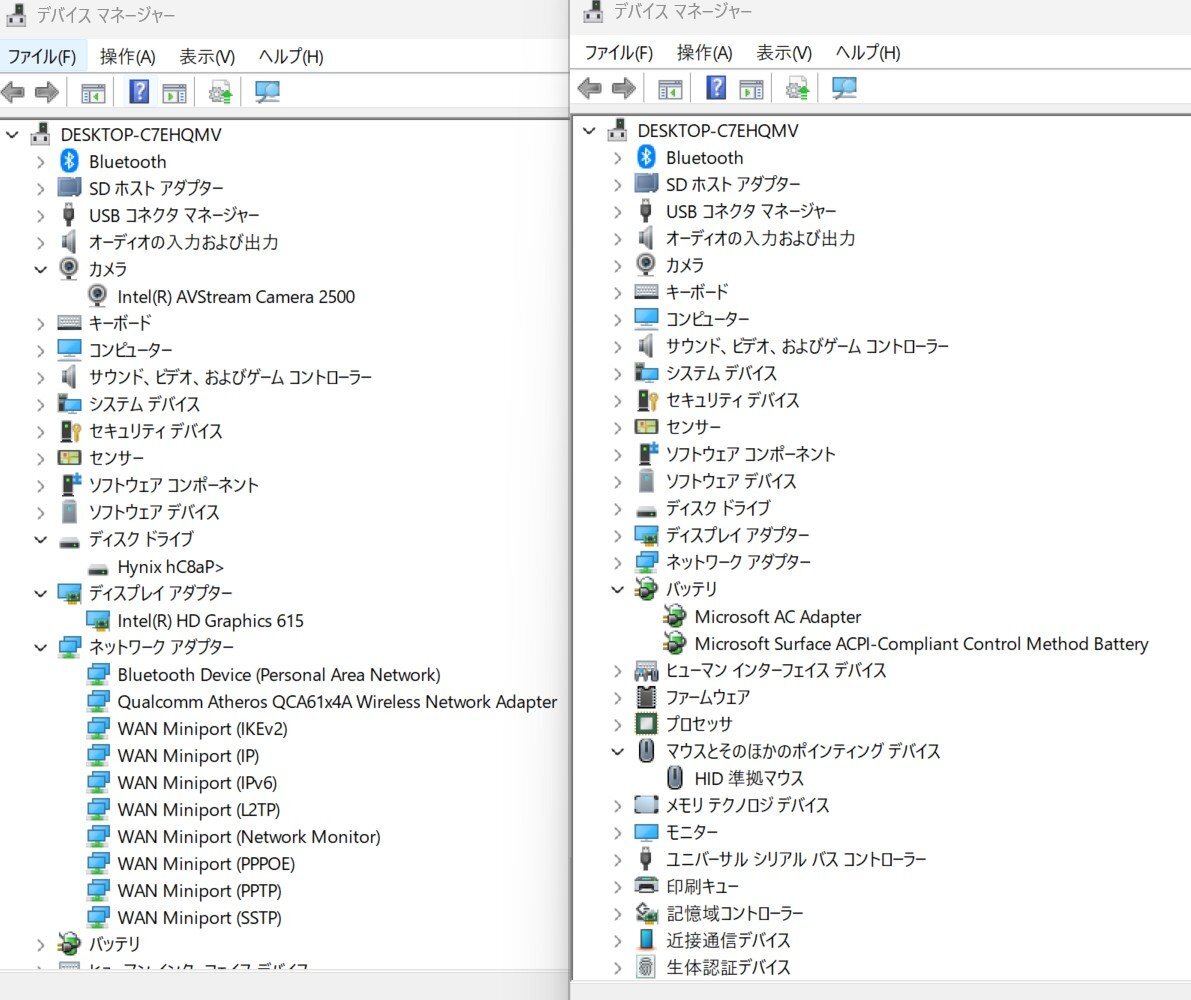Click show/hide console tree icon in right window
Viewport: 1191px width, 1000px height.
tap(670, 90)
